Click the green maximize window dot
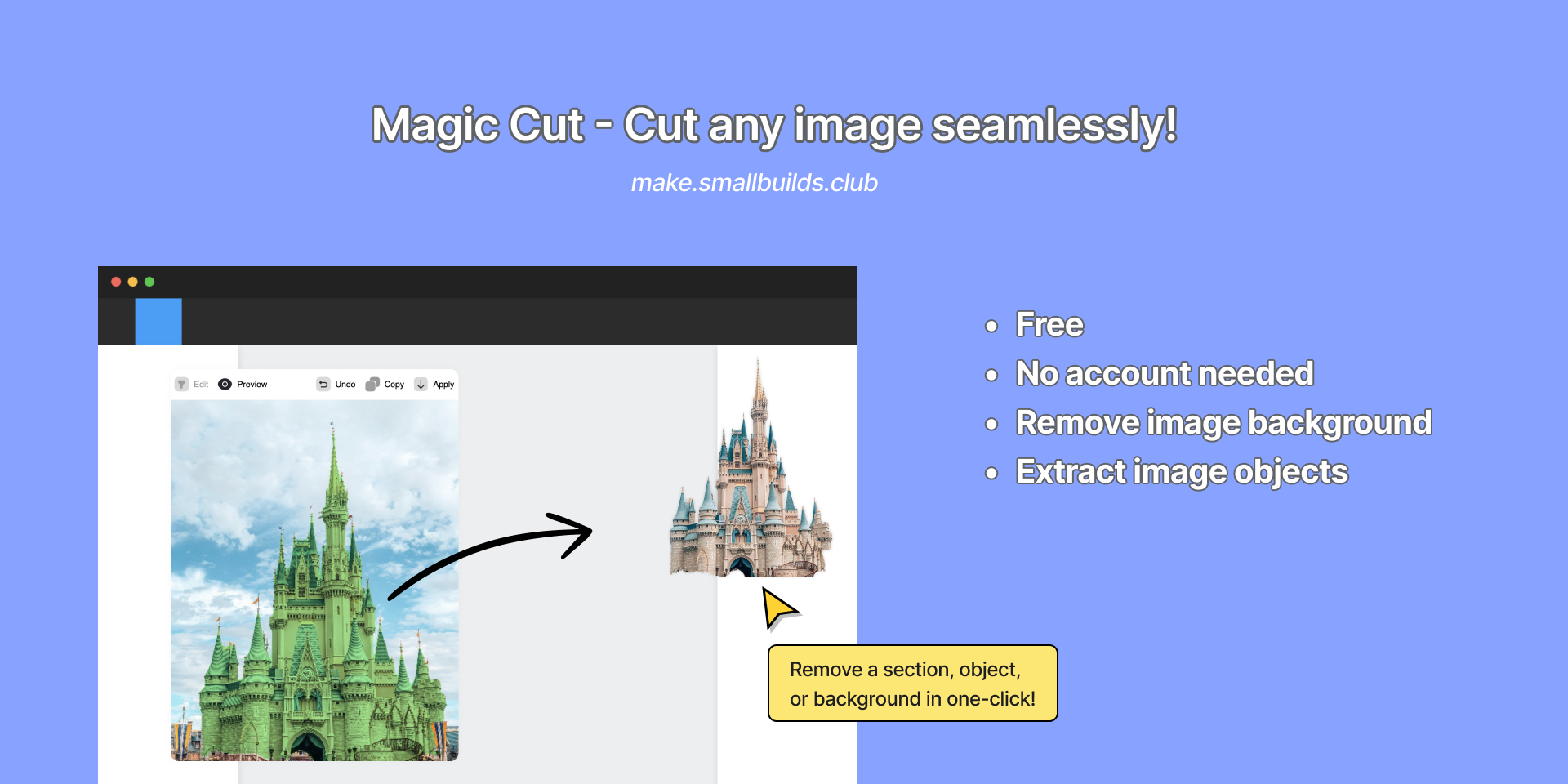The image size is (1568, 784). [149, 282]
